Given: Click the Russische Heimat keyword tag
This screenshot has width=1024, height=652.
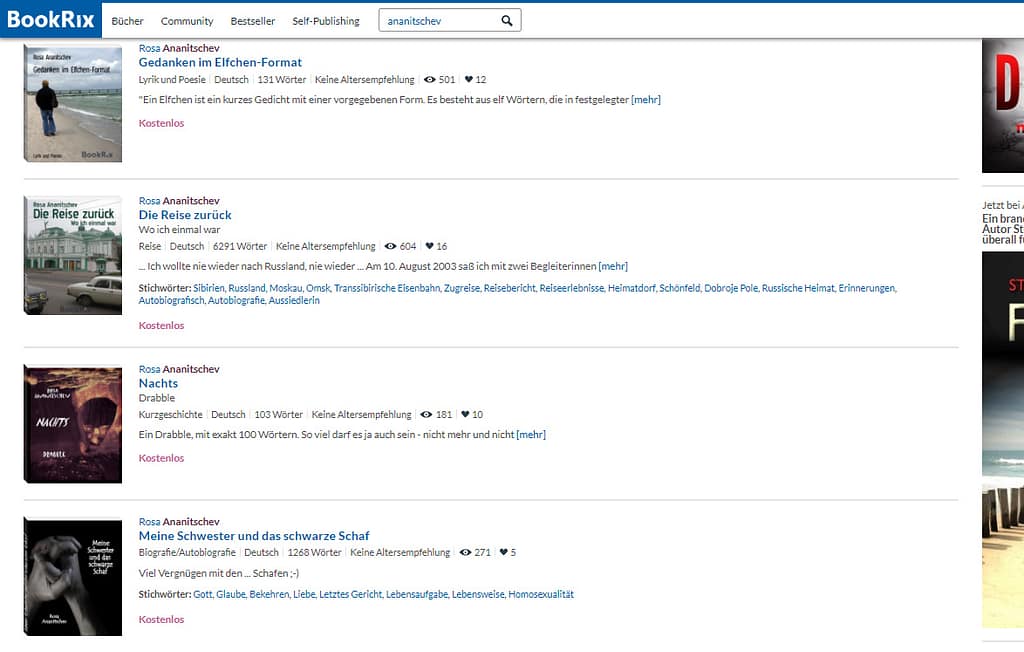Looking at the screenshot, I should (799, 288).
